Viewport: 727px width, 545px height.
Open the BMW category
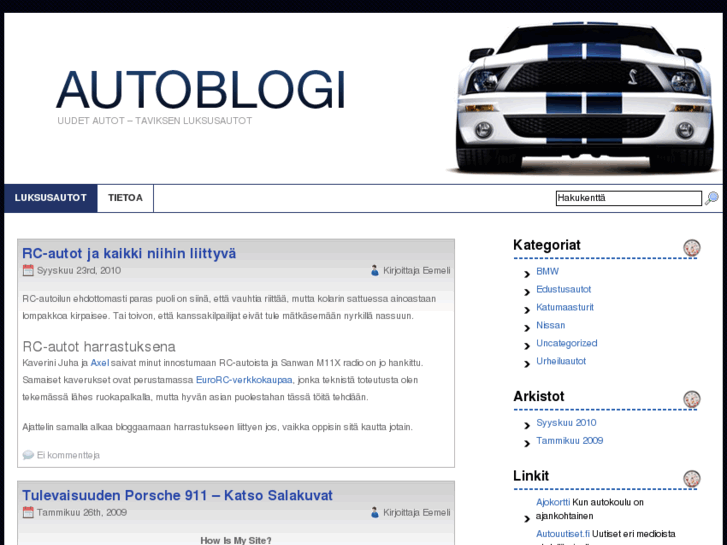point(547,271)
